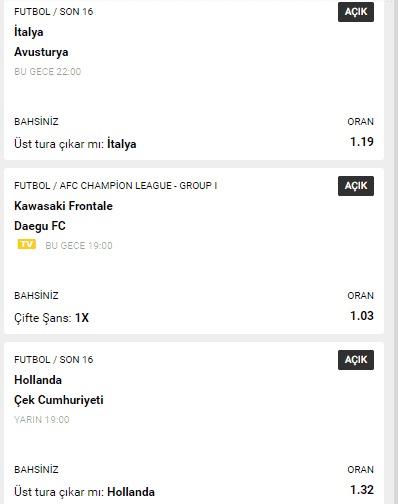Image resolution: width=398 pixels, height=504 pixels.
Task: Click AÇIK badge on Hollanda bet
Action: coord(356,360)
